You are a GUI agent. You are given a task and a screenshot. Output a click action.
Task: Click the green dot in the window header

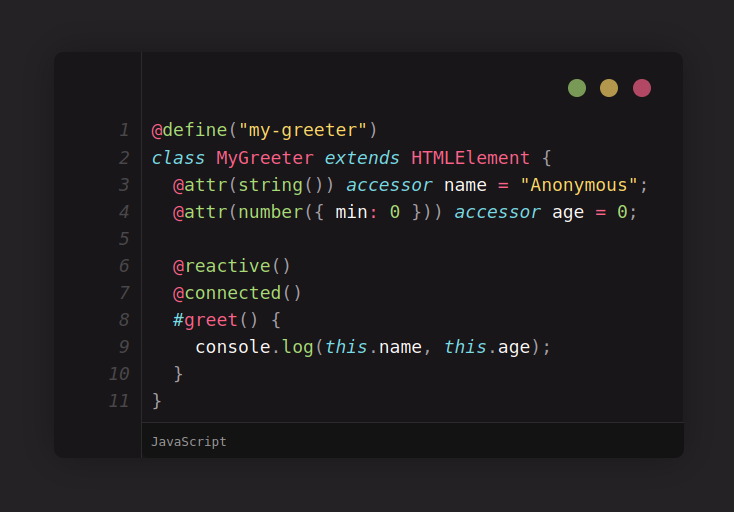point(577,88)
